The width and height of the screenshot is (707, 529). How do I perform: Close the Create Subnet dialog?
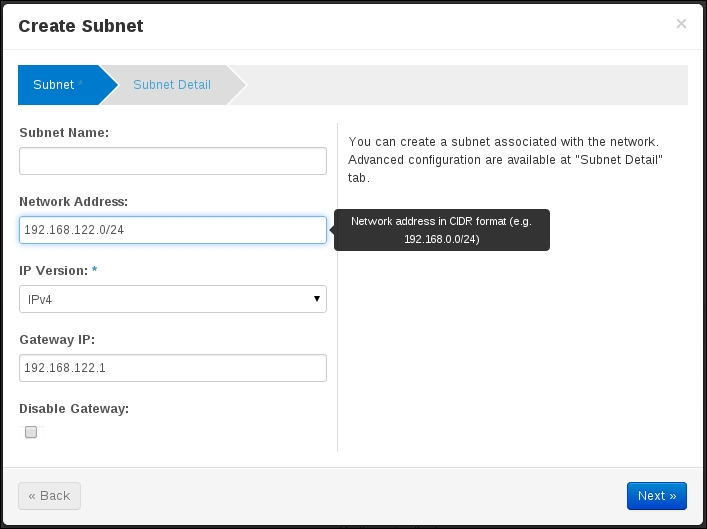pos(681,23)
